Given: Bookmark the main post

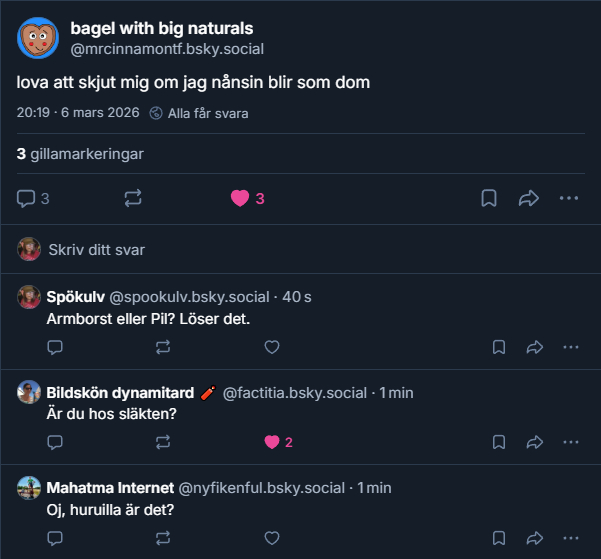Looking at the screenshot, I should pyautogui.click(x=489, y=198).
